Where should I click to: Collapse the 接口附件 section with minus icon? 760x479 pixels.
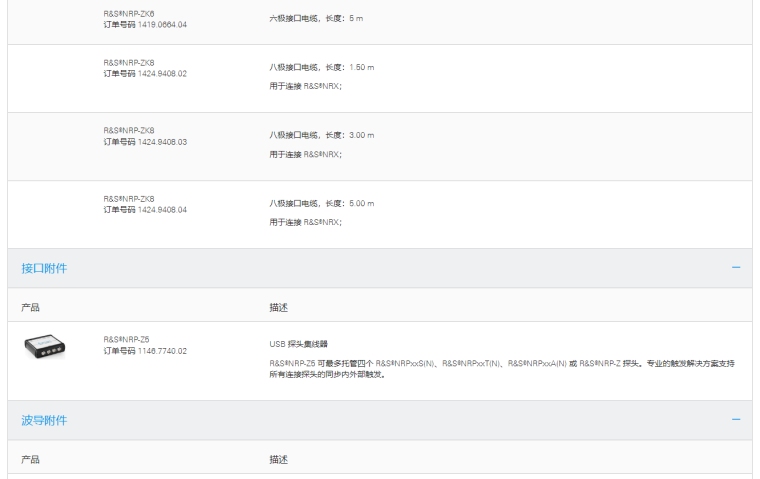coord(736,268)
